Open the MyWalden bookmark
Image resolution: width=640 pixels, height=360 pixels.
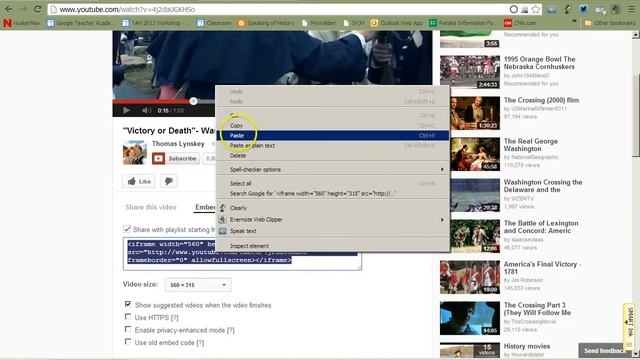pyautogui.click(x=319, y=23)
